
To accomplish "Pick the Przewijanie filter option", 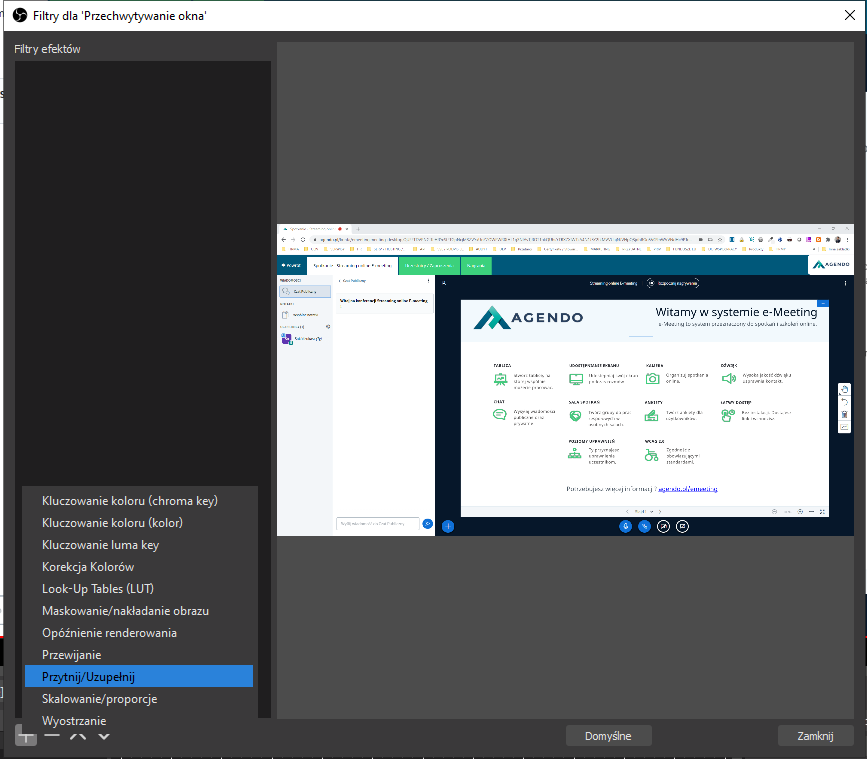I will point(71,655).
